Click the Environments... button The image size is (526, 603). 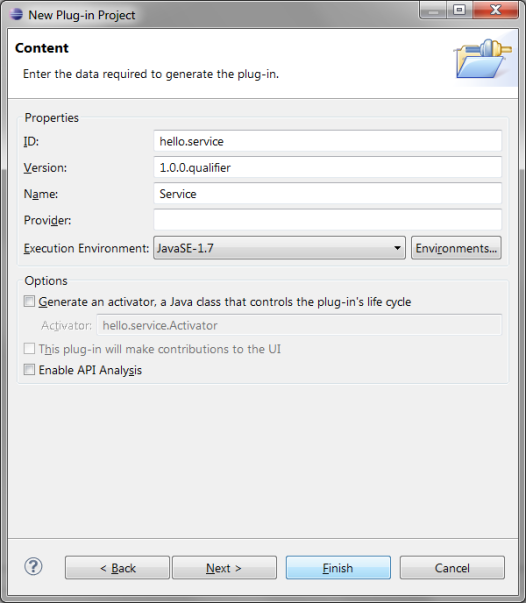[x=456, y=248]
